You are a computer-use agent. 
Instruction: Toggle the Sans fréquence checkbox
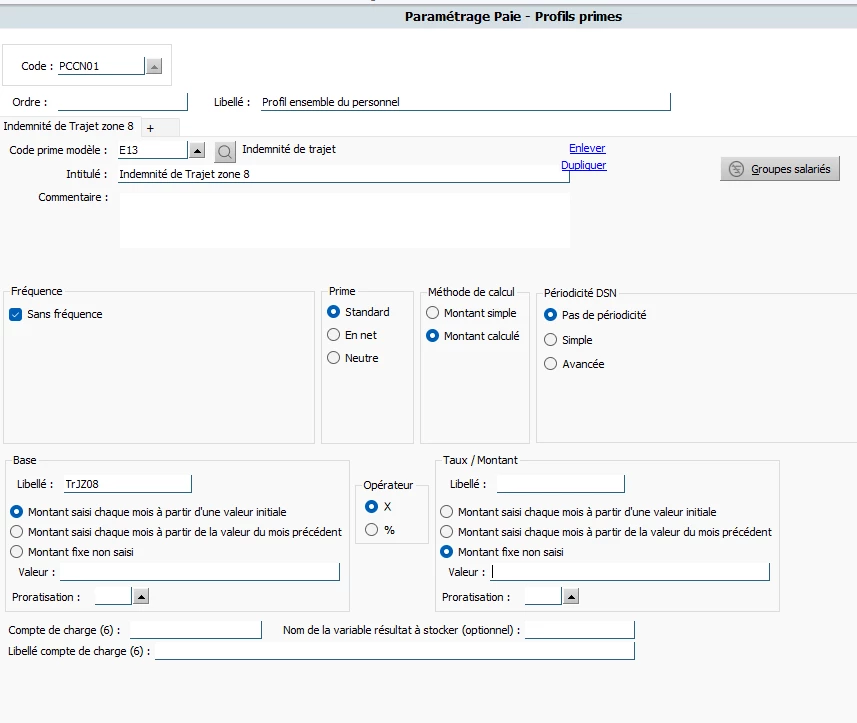tap(16, 314)
